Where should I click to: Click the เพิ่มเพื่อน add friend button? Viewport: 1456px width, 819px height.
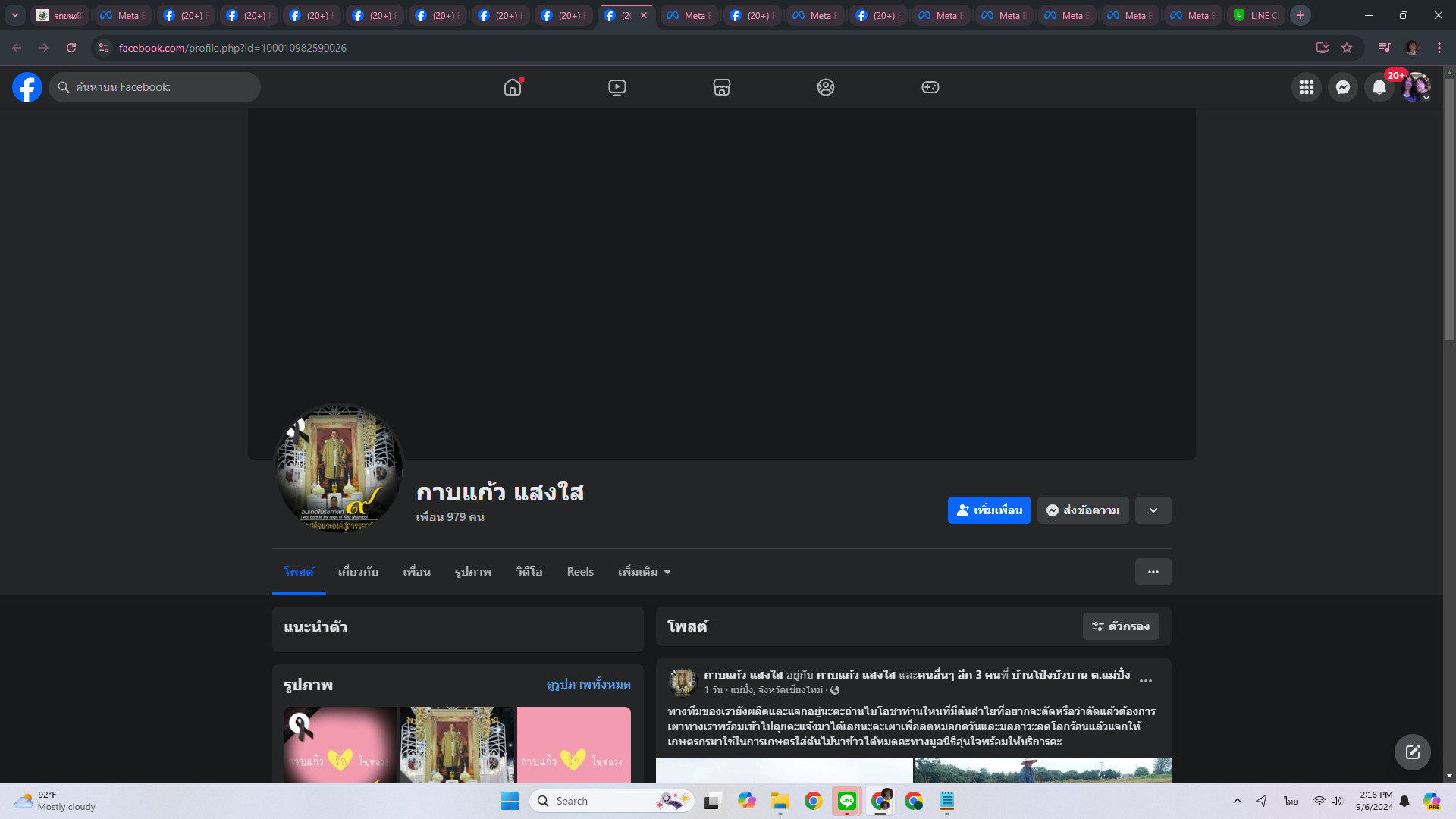tap(989, 510)
